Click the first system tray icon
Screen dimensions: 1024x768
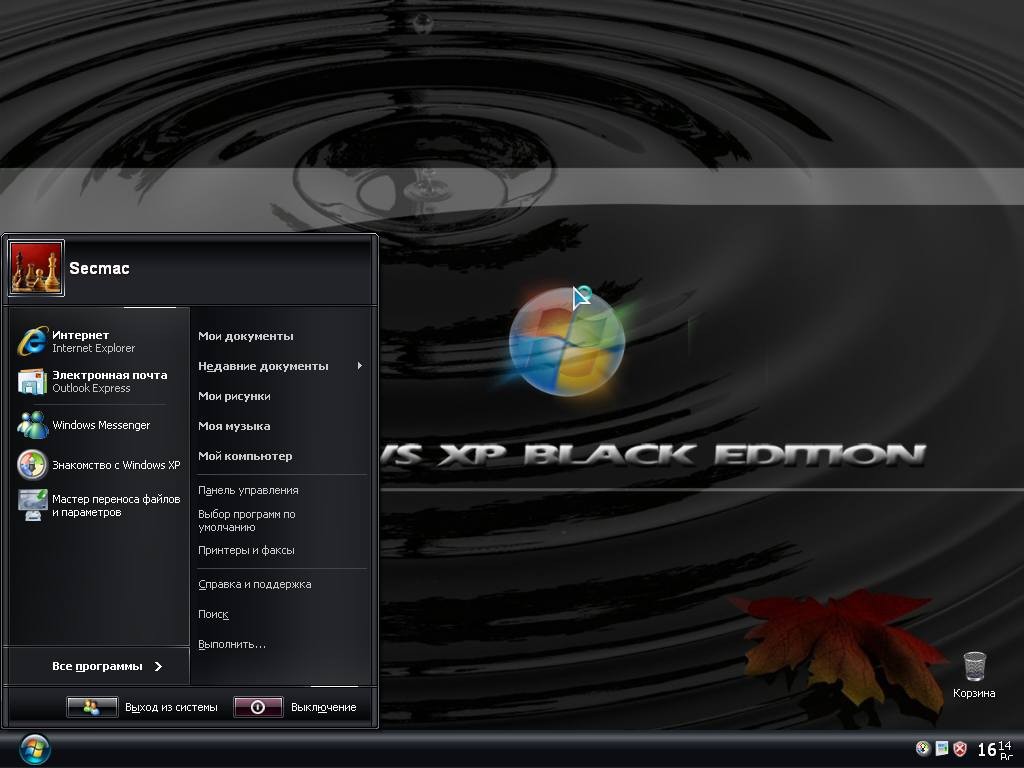tap(923, 748)
